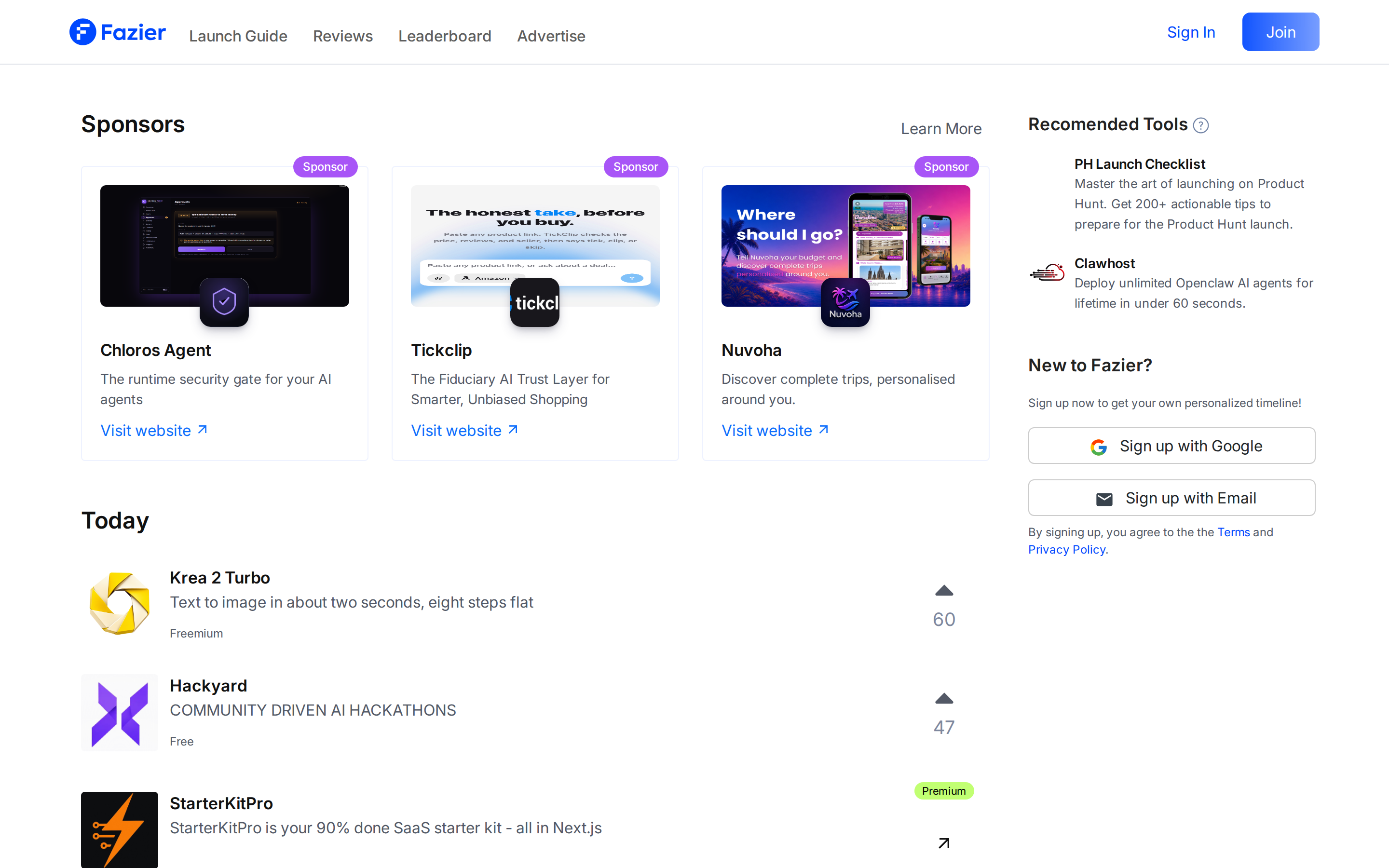Click the Sponsor badge on Nuvoha
This screenshot has height=868, width=1389.
pos(946,166)
